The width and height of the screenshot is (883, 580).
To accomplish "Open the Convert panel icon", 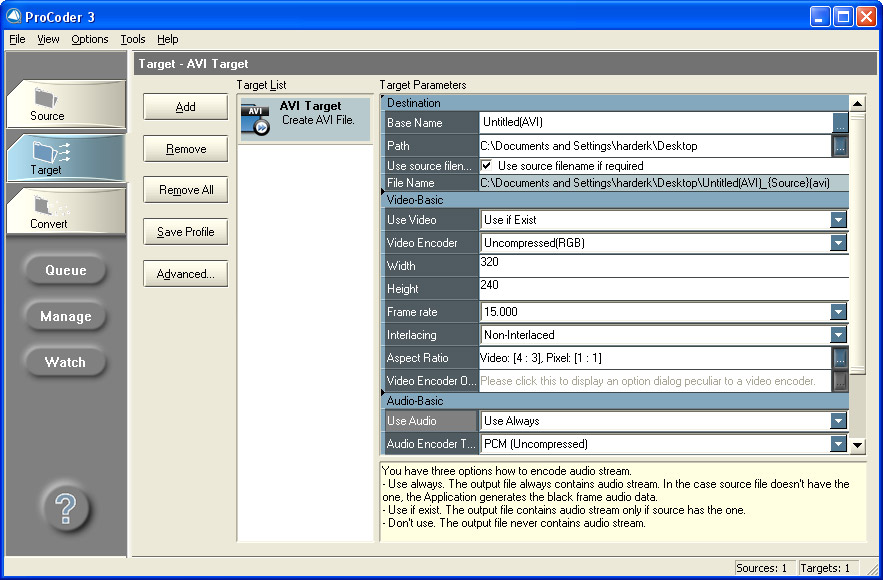I will (47, 206).
